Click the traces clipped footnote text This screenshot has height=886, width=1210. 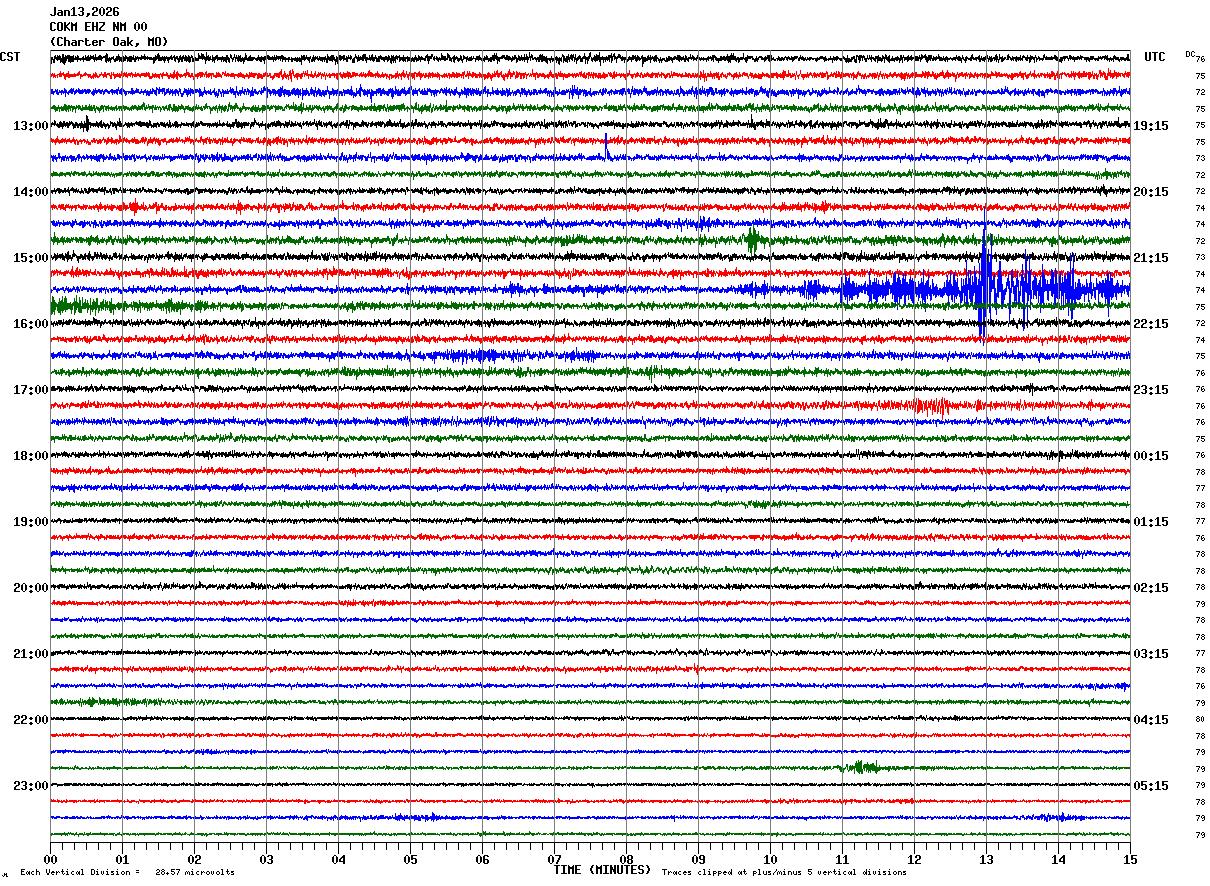pyautogui.click(x=784, y=873)
